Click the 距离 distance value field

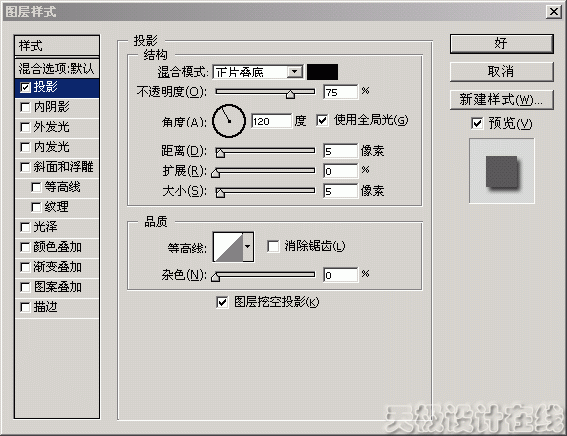tap(340, 151)
